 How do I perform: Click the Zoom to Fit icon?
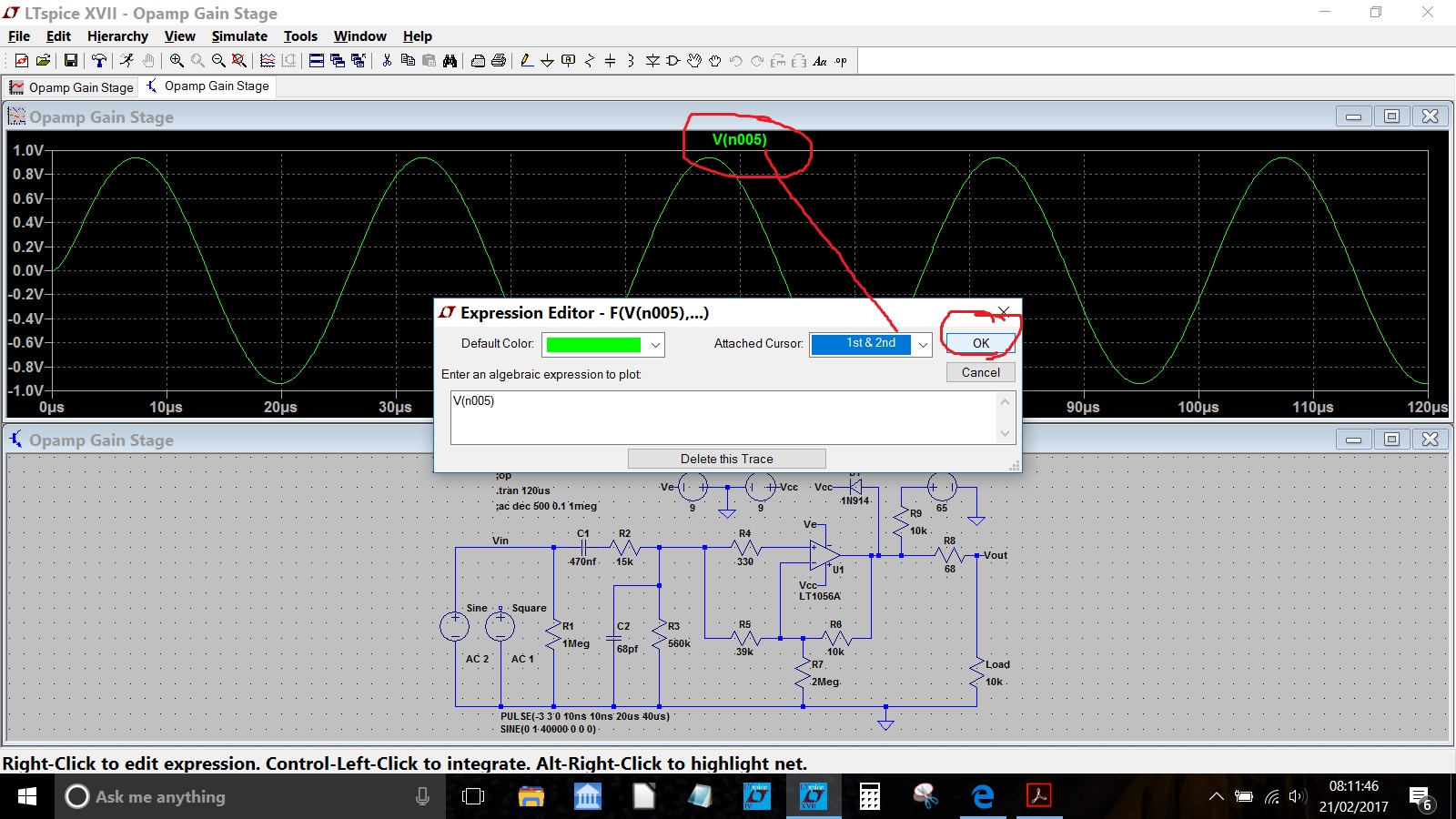238,61
